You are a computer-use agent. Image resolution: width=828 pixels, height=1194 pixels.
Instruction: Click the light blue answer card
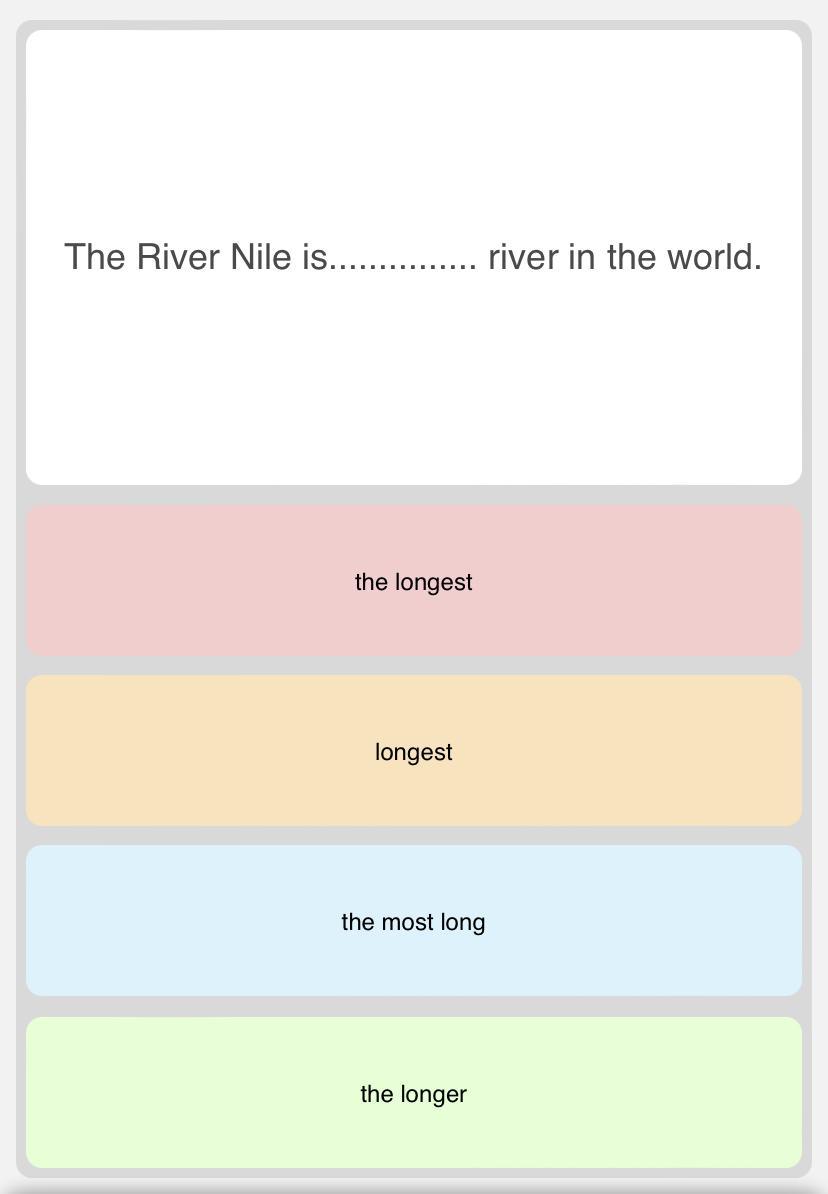[413, 920]
